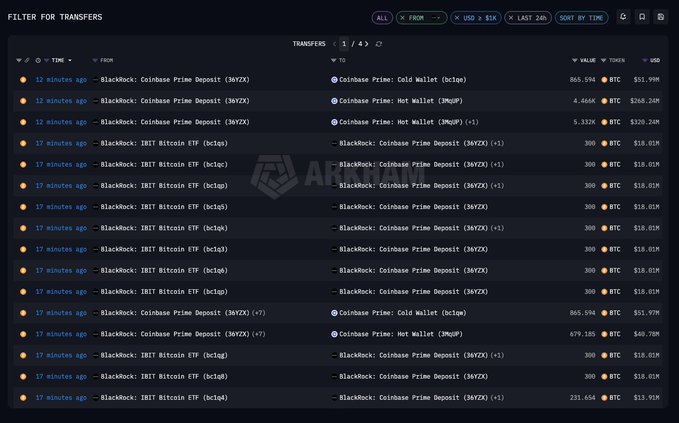Click the alert bell icon
679x423 pixels.
click(x=623, y=17)
